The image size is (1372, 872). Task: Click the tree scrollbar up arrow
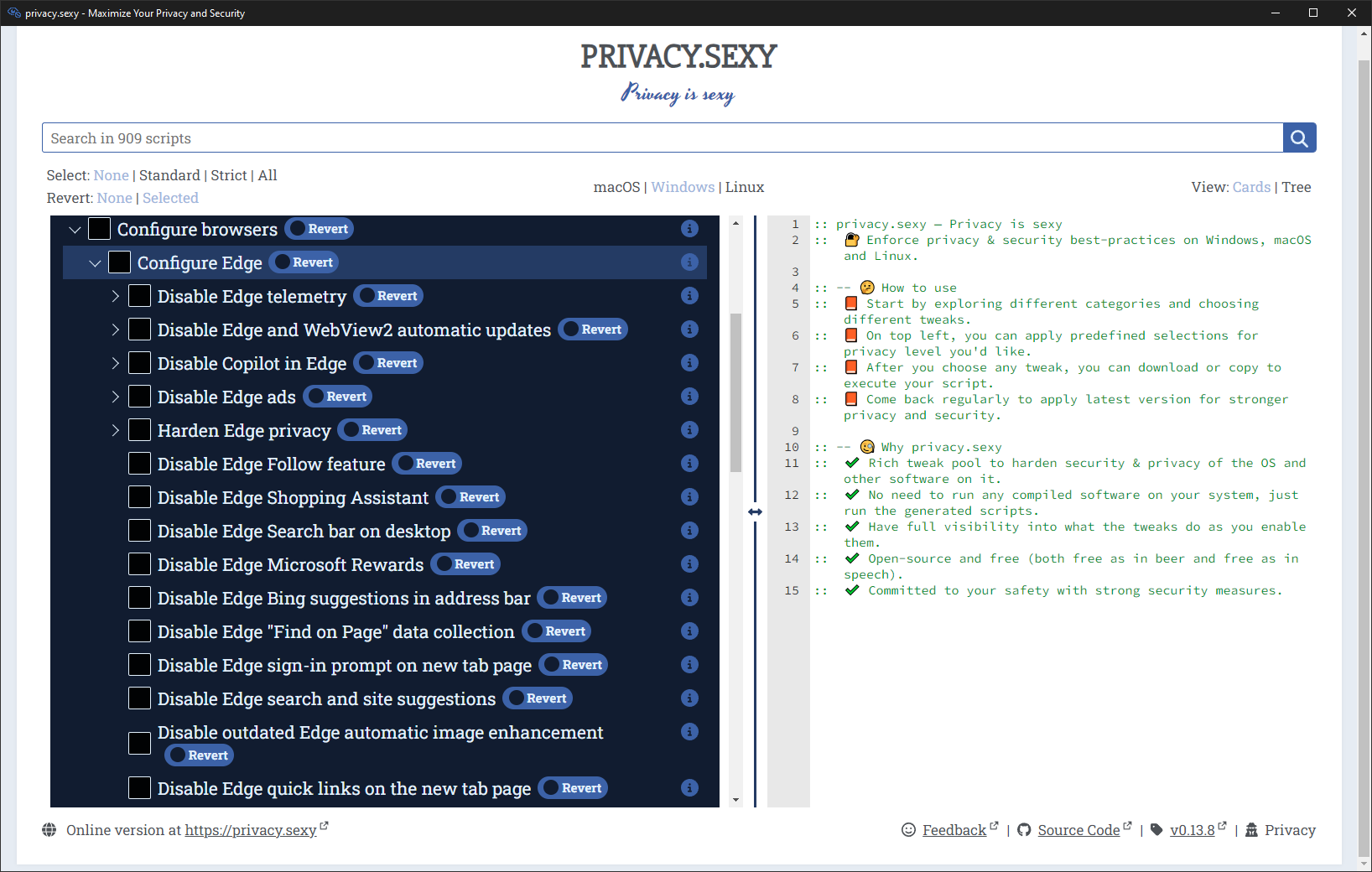pos(736,223)
